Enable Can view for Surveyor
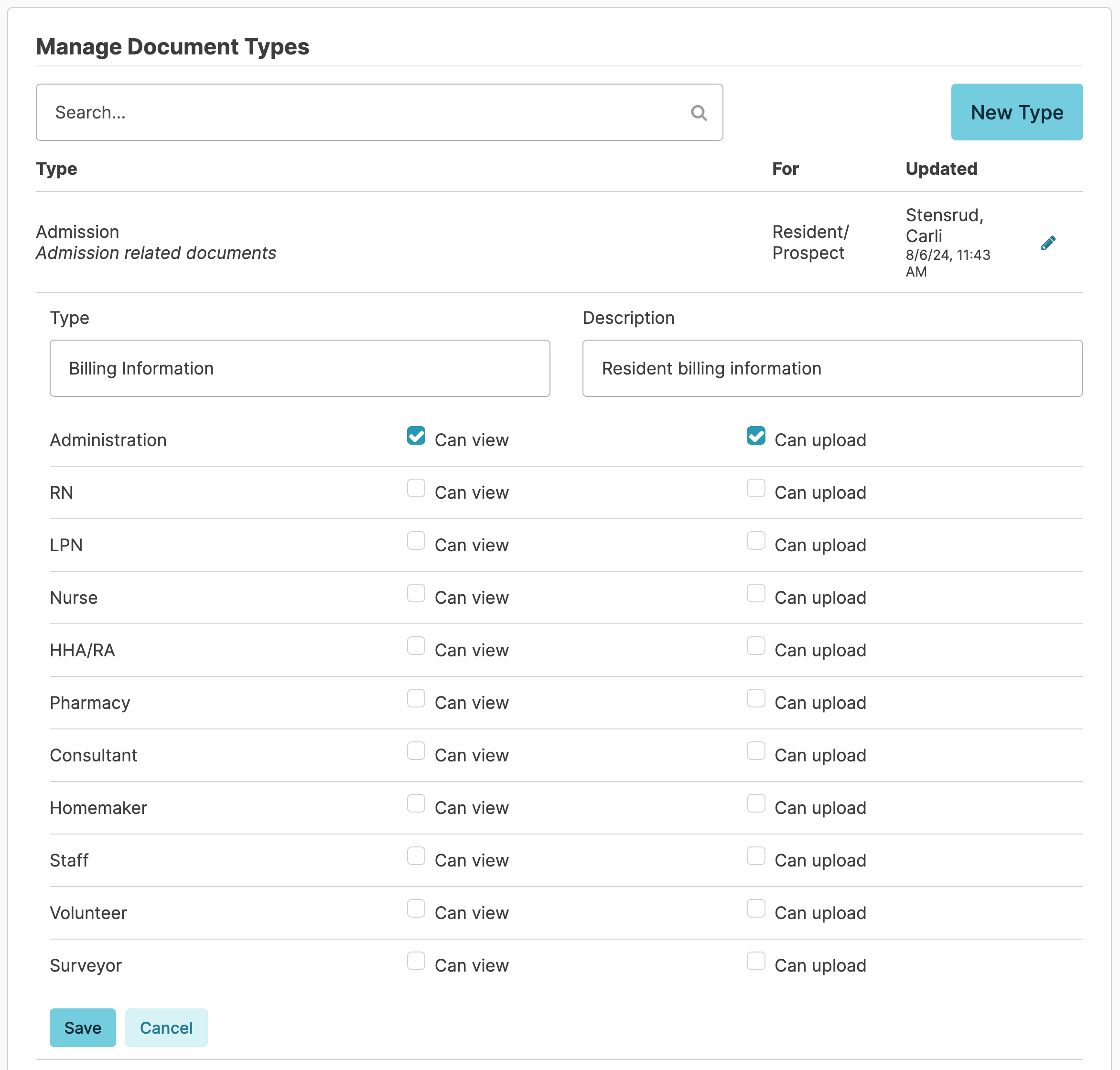This screenshot has height=1070, width=1120. point(416,961)
